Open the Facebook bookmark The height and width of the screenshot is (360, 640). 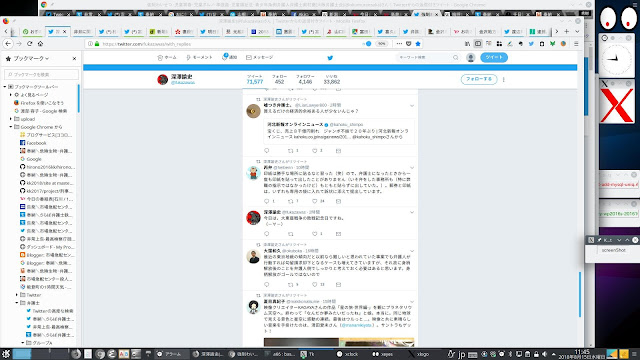[36, 143]
